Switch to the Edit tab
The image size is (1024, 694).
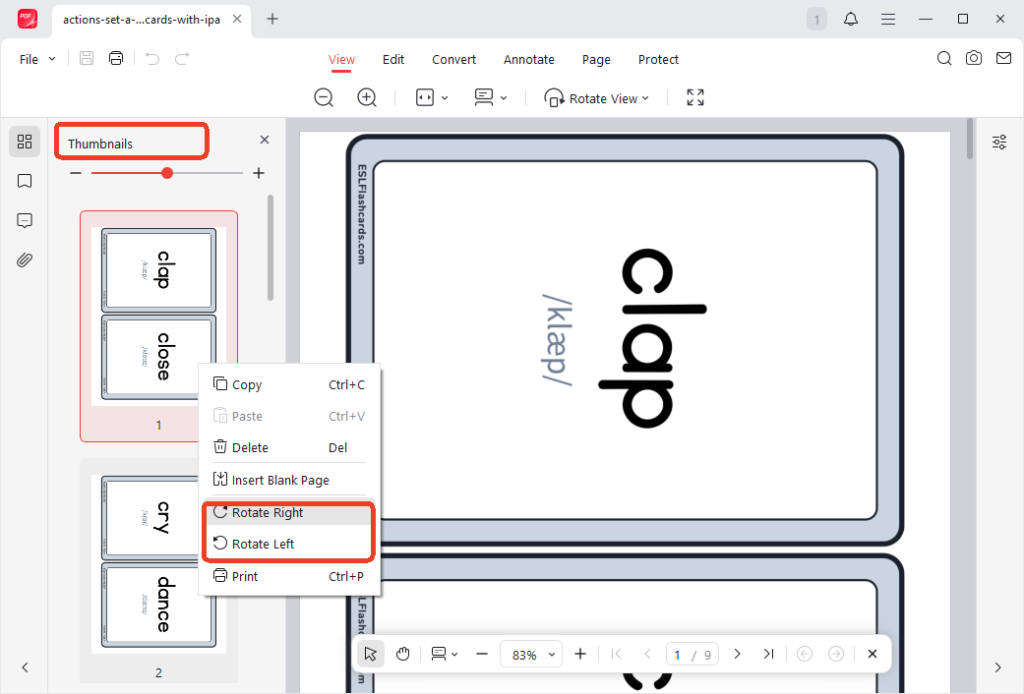coord(393,59)
